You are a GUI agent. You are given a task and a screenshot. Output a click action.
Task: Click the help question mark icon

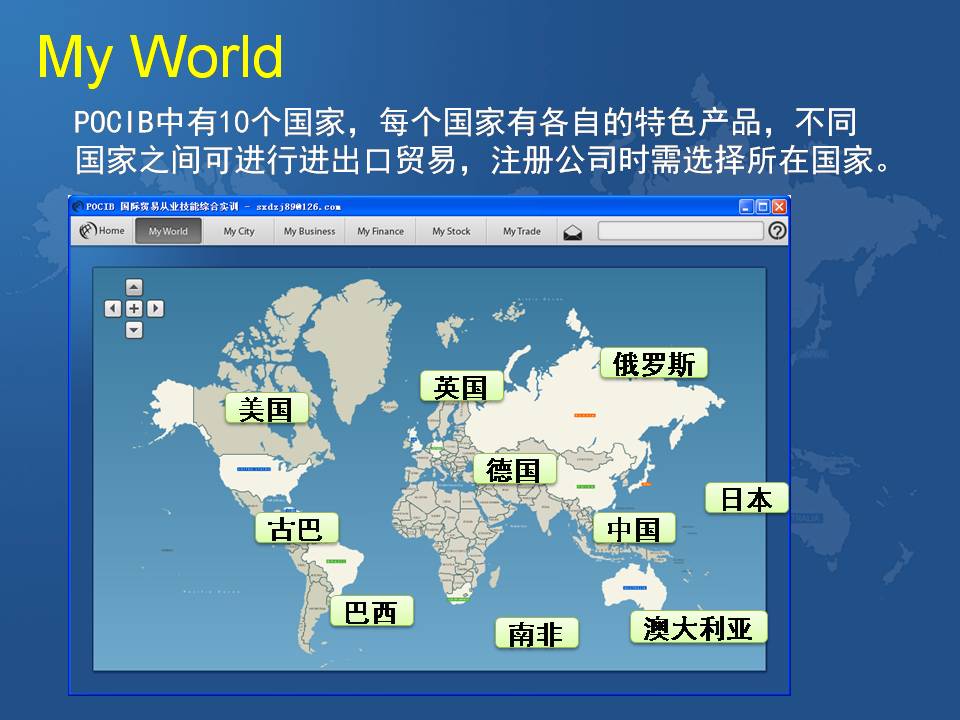coord(777,231)
